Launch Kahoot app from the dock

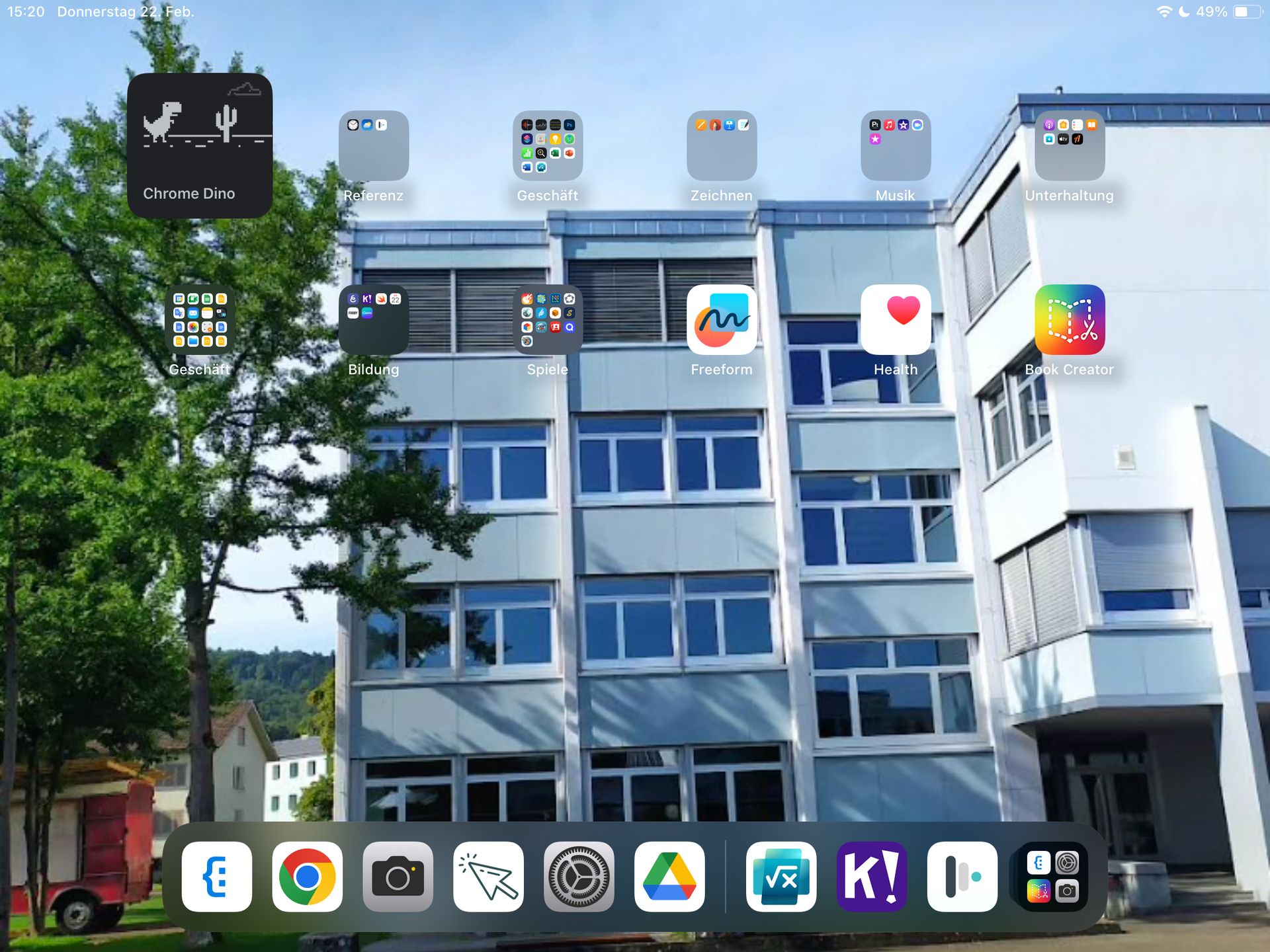(871, 877)
